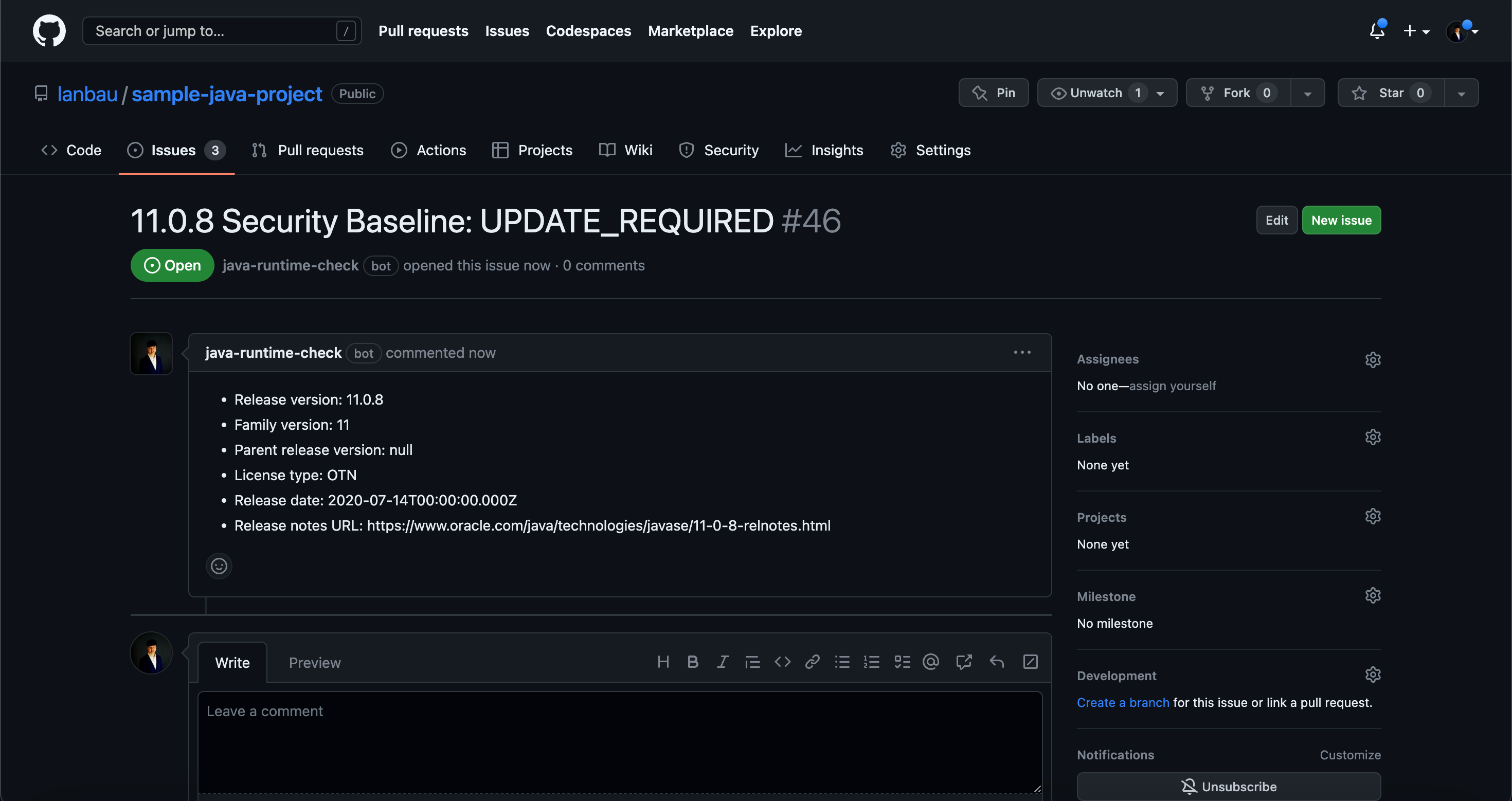Add a link in comment toolbar
Image resolution: width=1512 pixels, height=801 pixels.
[x=813, y=662]
